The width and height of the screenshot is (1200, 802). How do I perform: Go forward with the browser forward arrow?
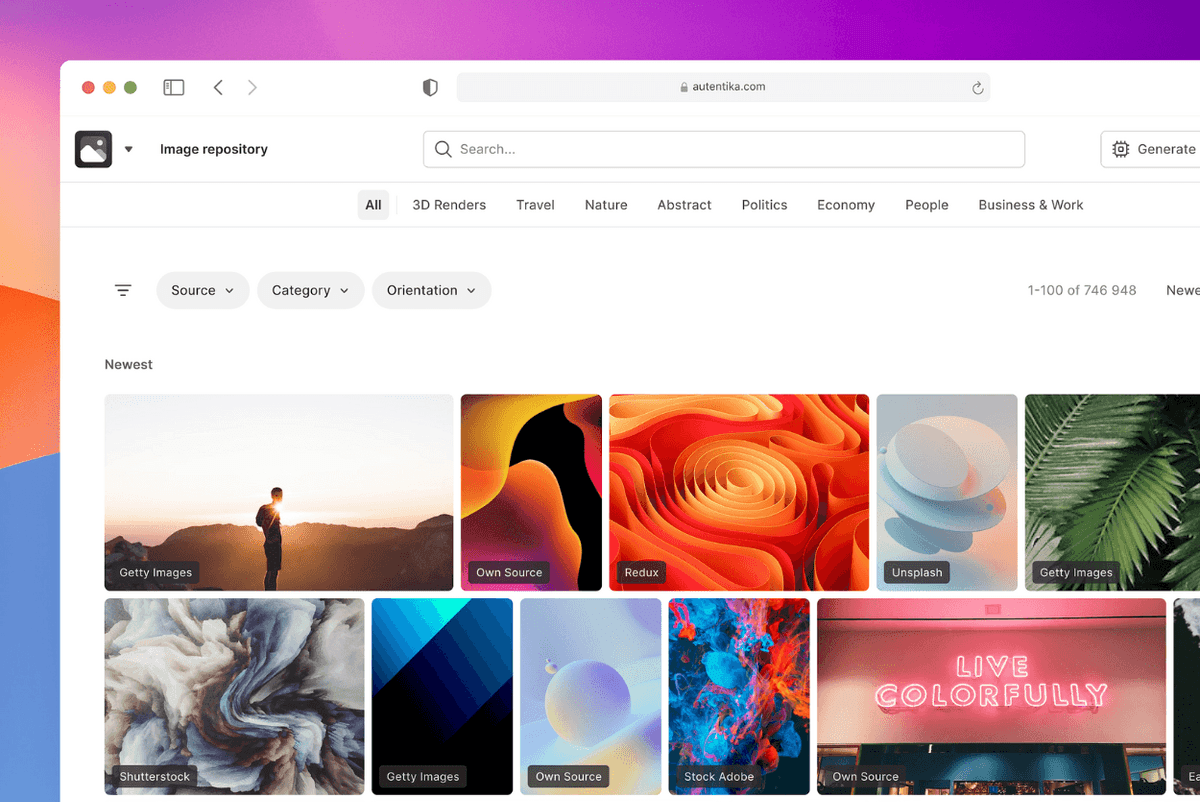[252, 88]
